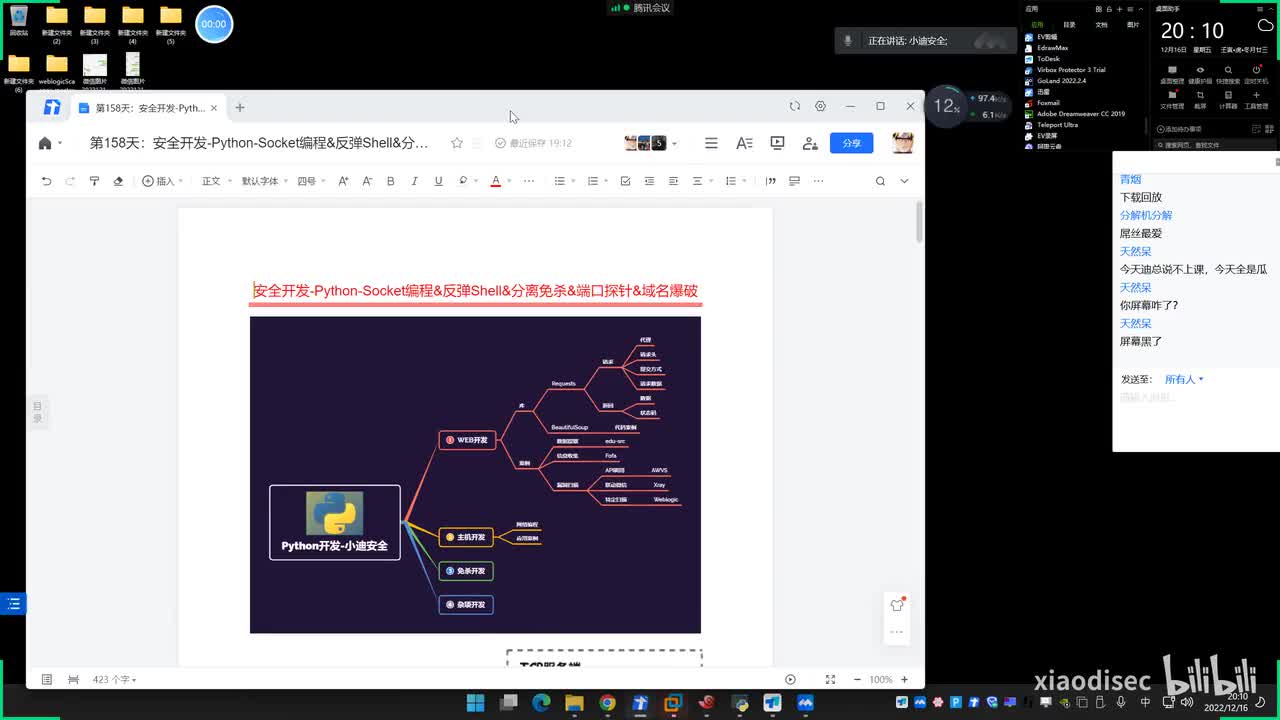Viewport: 1280px width, 720px height.
Task: Click the refresh icon in the title bar
Action: pyautogui.click(x=795, y=106)
